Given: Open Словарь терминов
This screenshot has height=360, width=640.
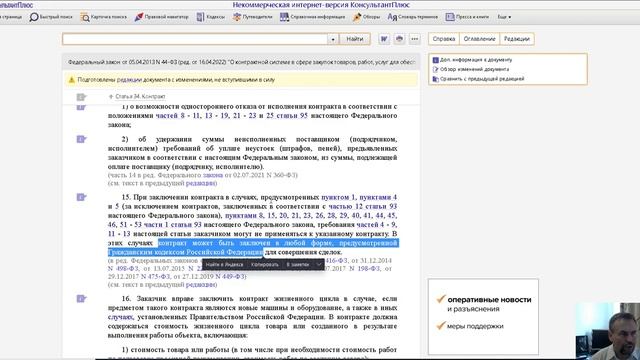Looking at the screenshot, I should 412,17.
